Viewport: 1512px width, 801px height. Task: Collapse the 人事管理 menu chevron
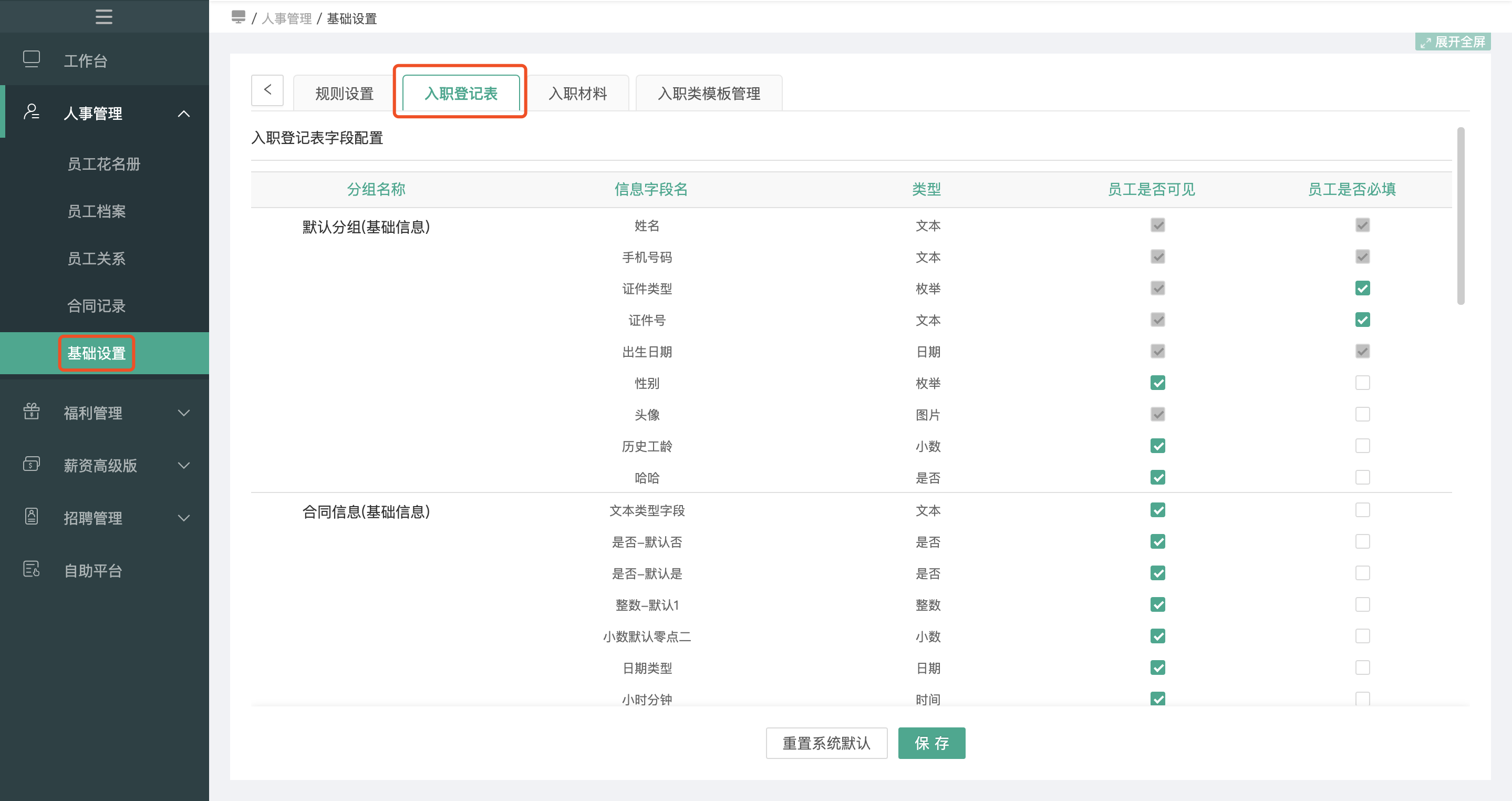(x=184, y=114)
